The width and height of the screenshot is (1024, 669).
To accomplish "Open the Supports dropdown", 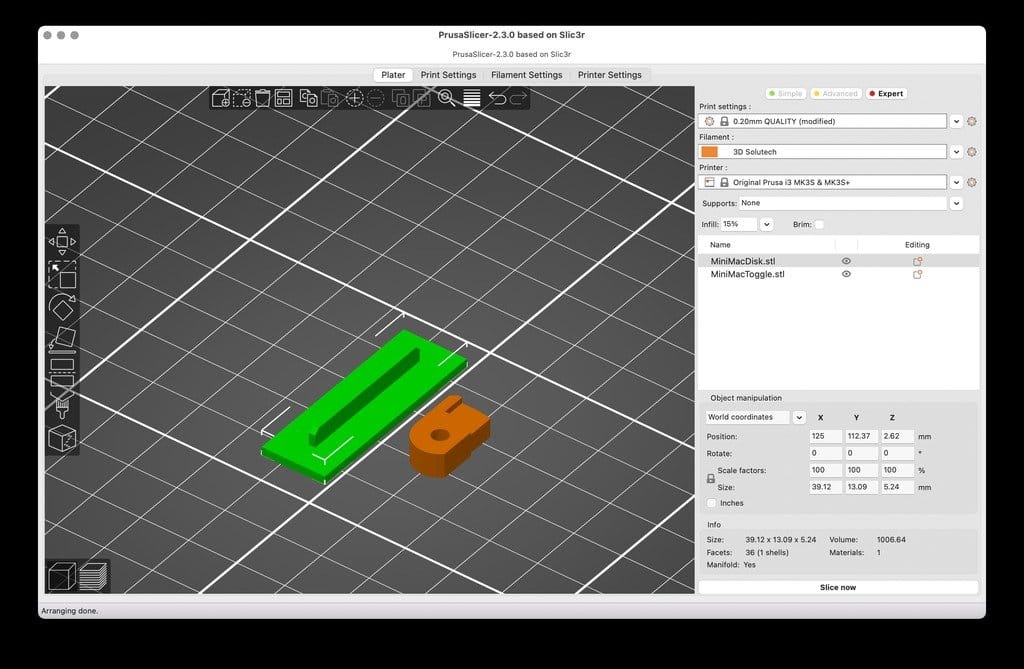I will [x=956, y=203].
